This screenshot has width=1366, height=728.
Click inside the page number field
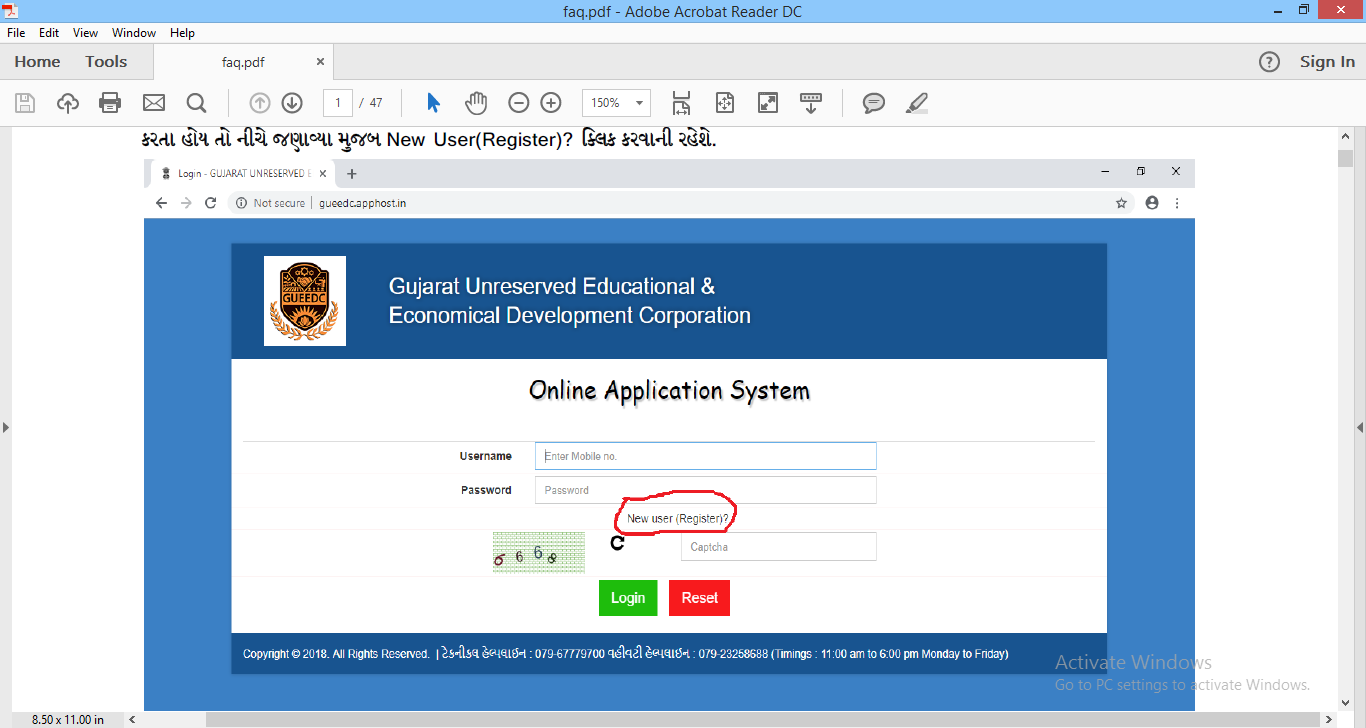(337, 102)
